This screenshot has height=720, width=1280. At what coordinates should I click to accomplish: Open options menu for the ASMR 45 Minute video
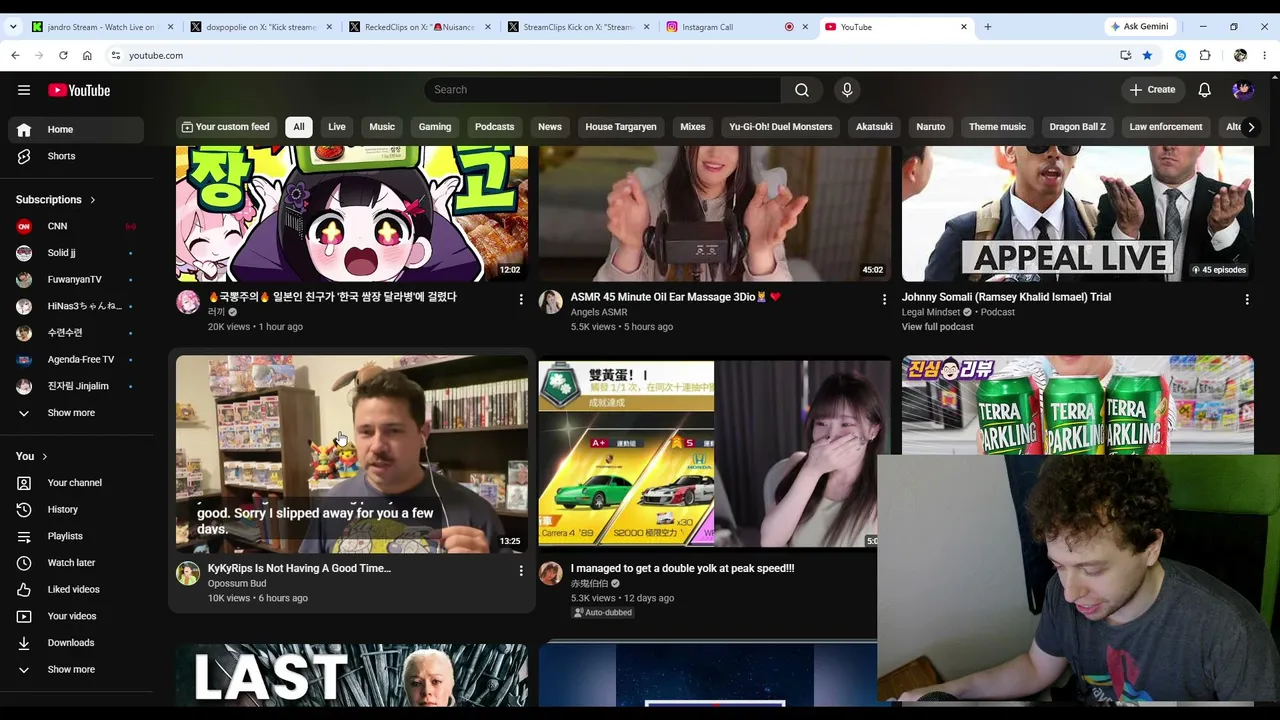coord(884,299)
